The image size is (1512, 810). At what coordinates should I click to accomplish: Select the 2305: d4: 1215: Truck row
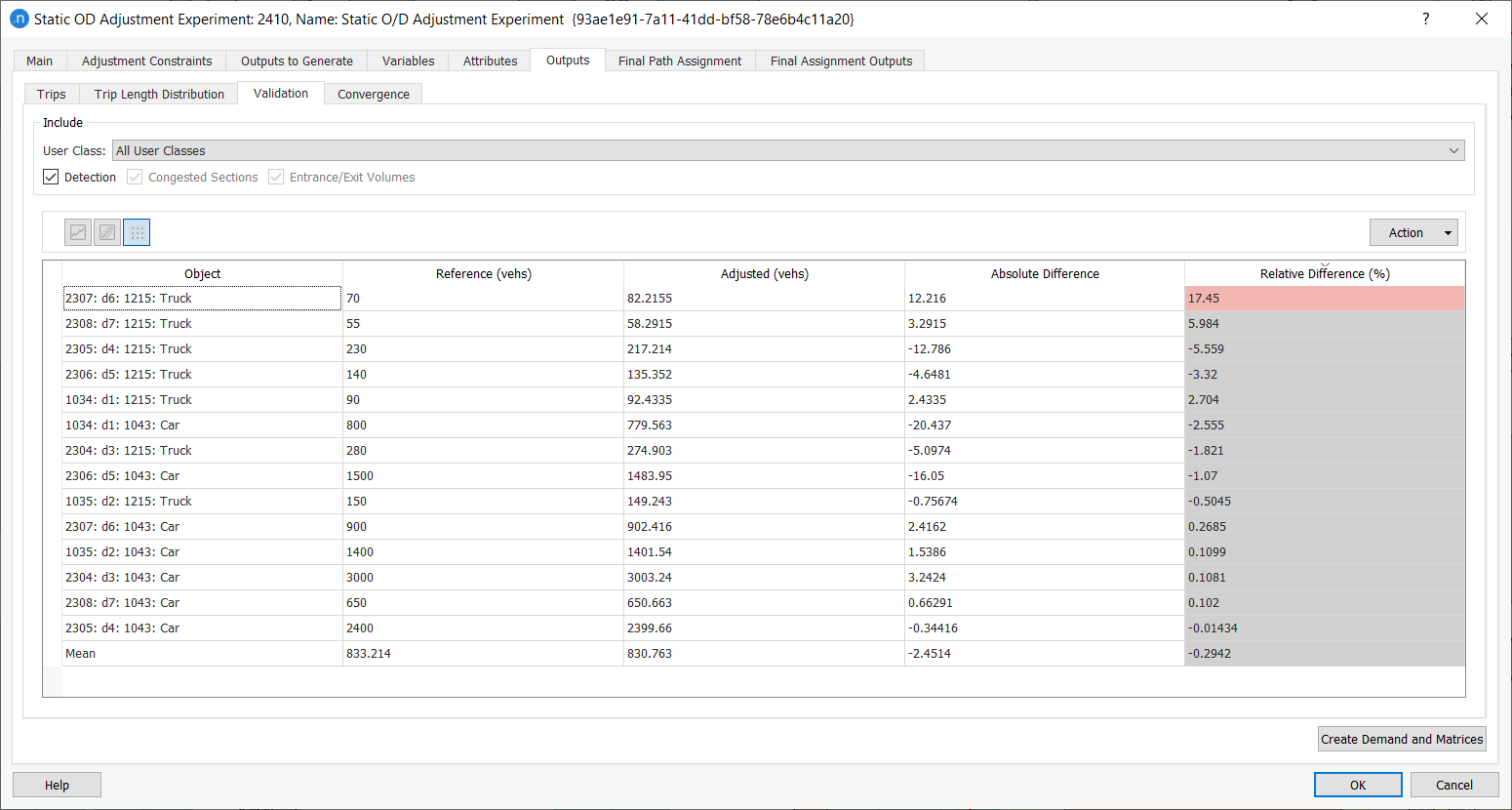202,349
